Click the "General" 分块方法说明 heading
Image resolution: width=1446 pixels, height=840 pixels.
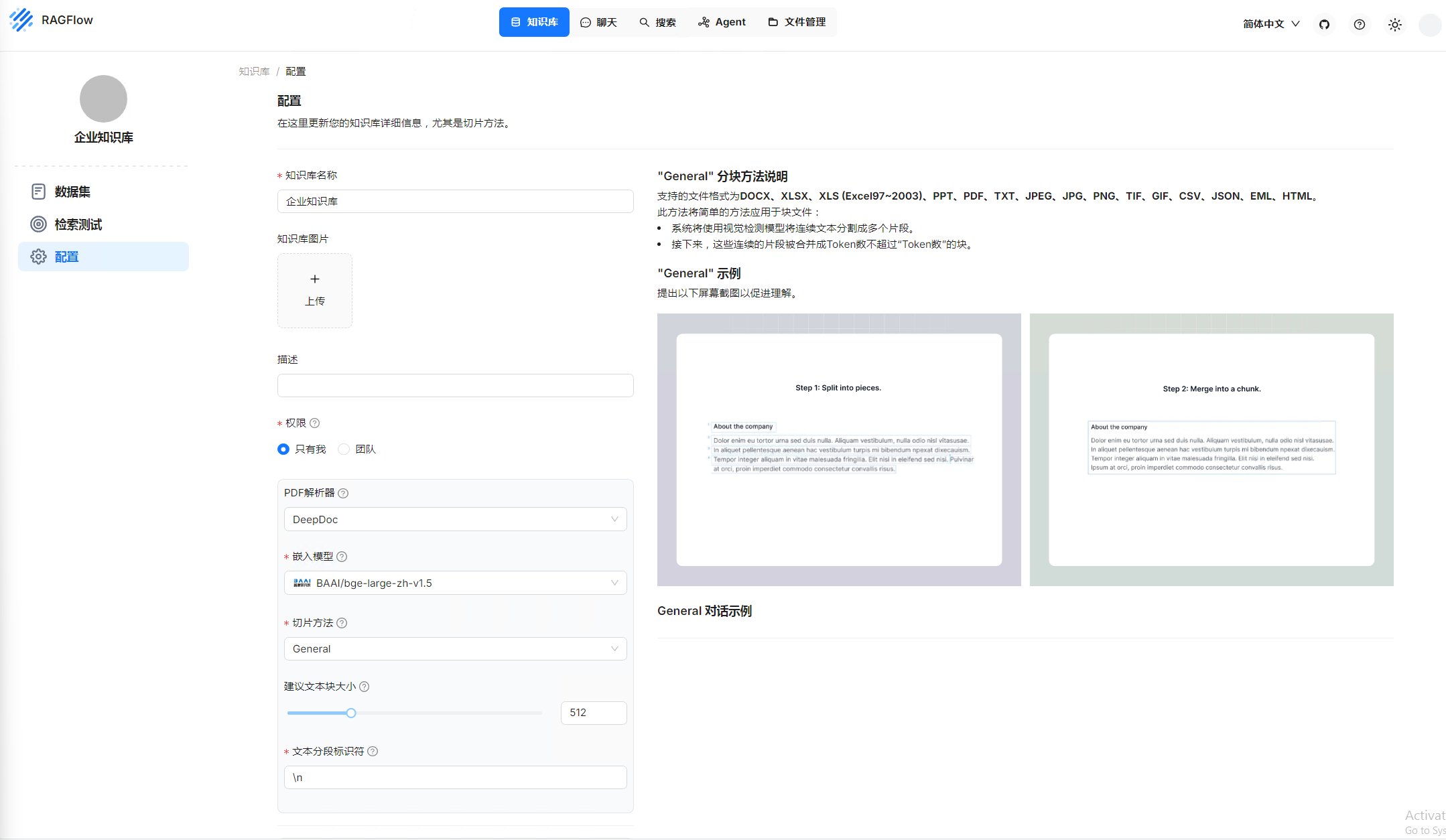[722, 176]
